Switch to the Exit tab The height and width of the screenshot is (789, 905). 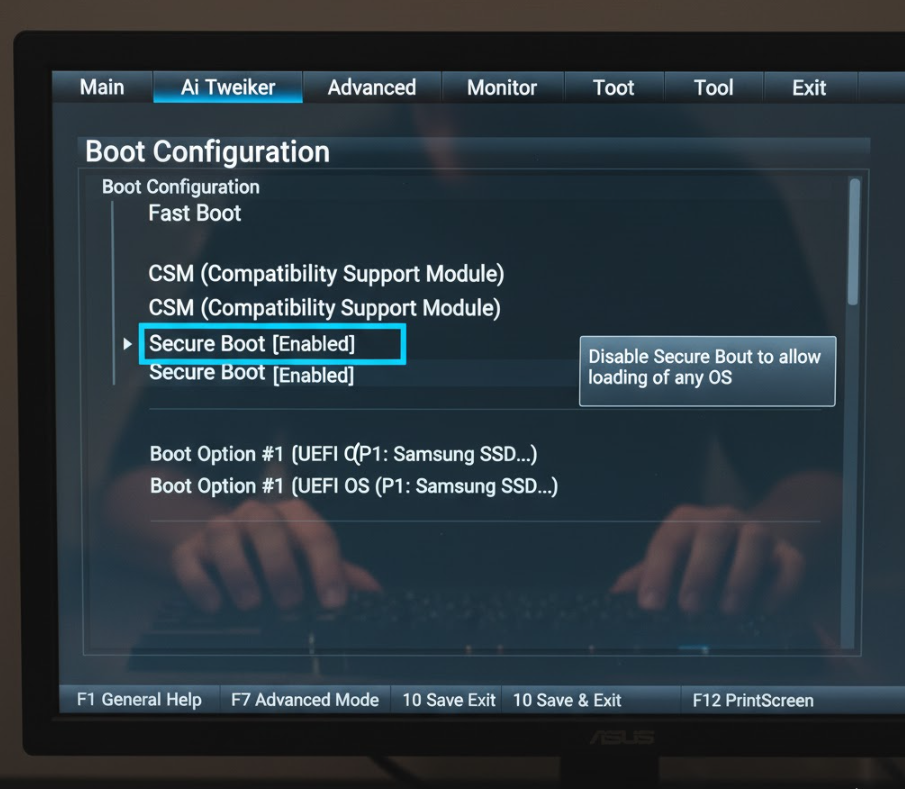[809, 87]
